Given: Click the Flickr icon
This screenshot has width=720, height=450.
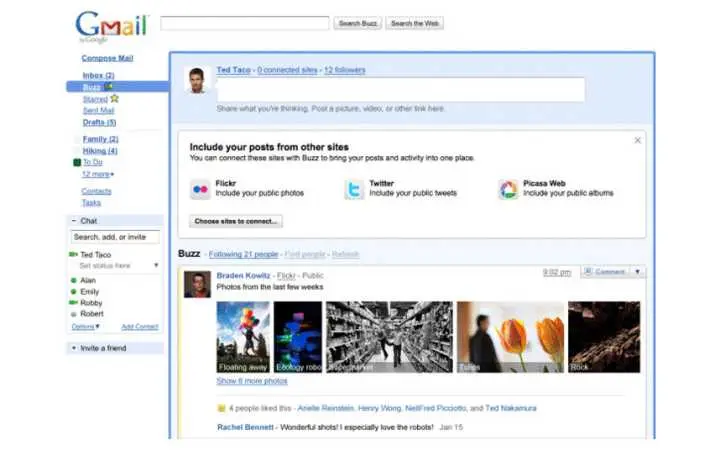Looking at the screenshot, I should coord(200,189).
